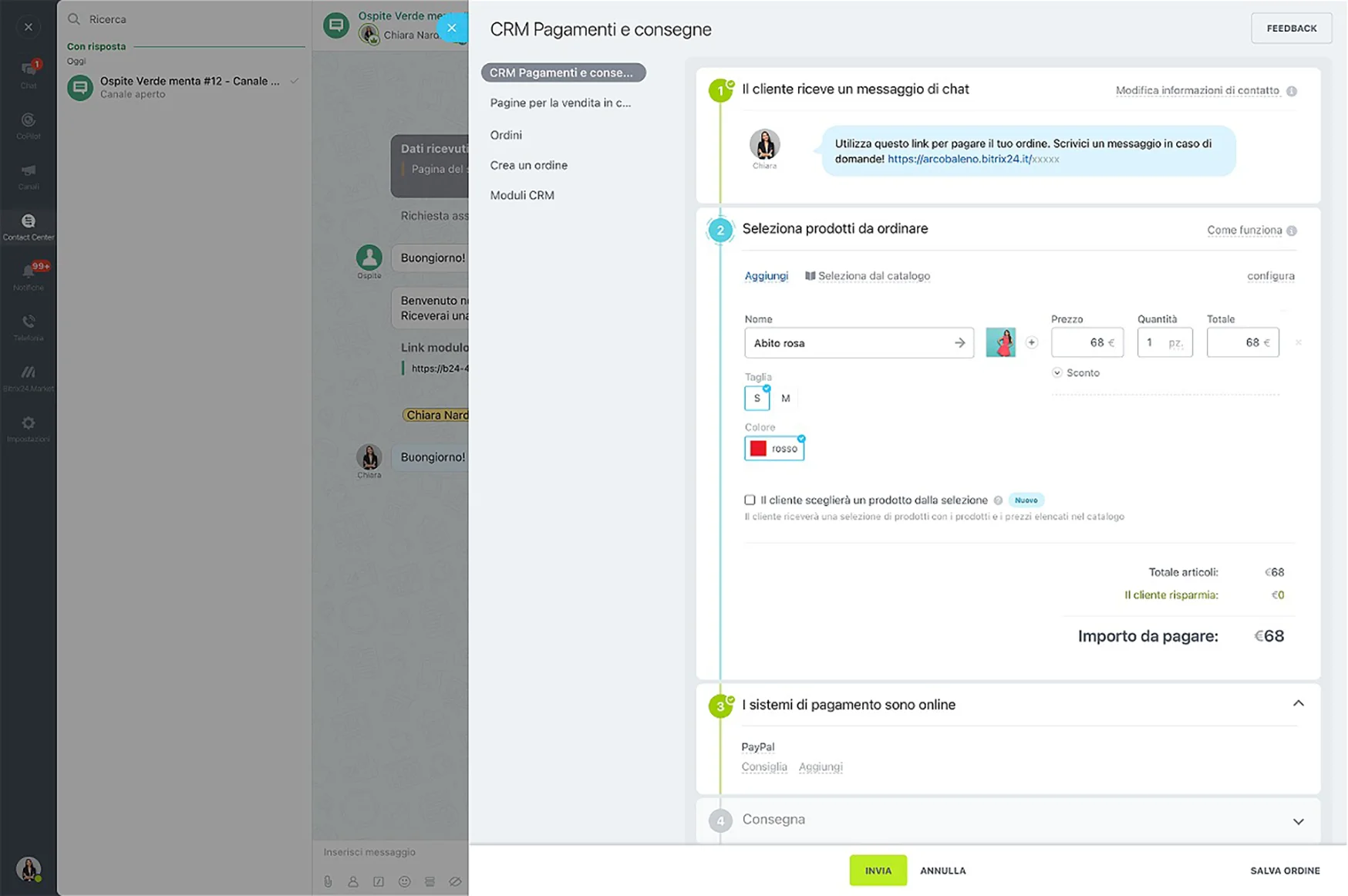Screen dimensions: 1348x896
Task: Open CoPilot icon in sidebar
Action: [x=29, y=124]
